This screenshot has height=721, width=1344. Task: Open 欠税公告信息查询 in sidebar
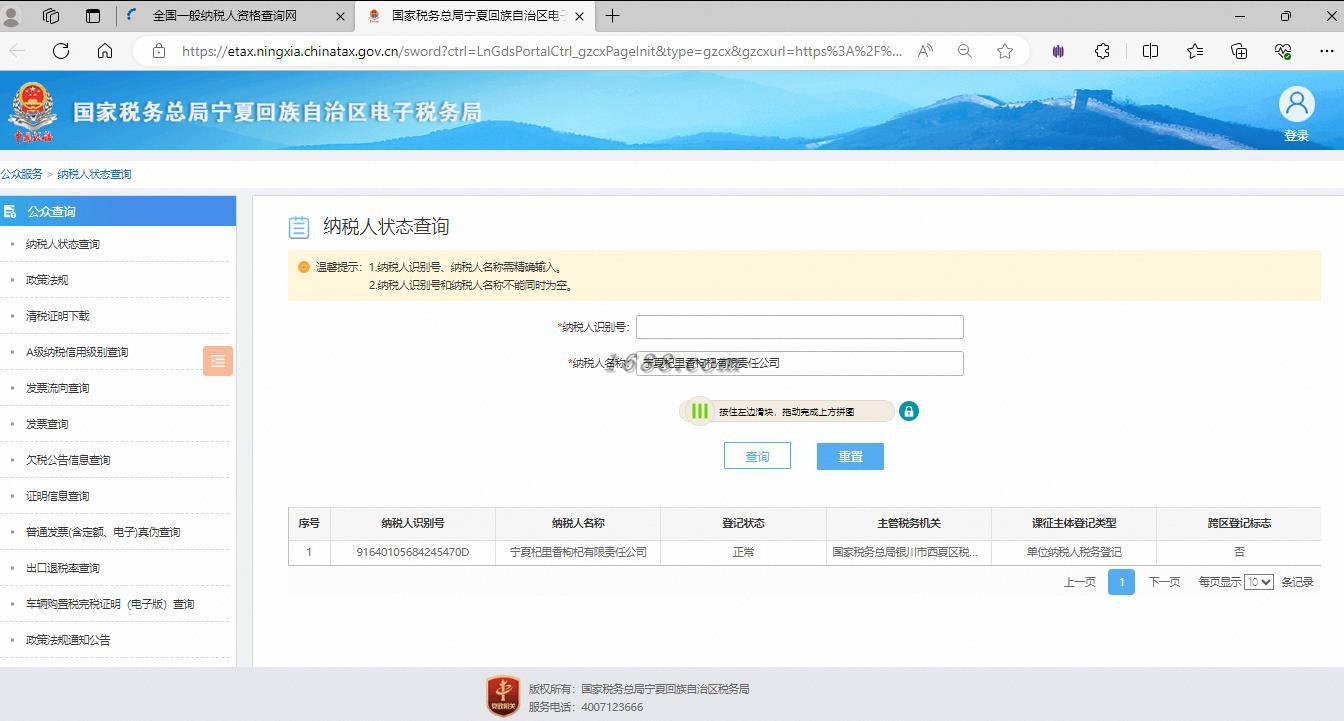68,460
